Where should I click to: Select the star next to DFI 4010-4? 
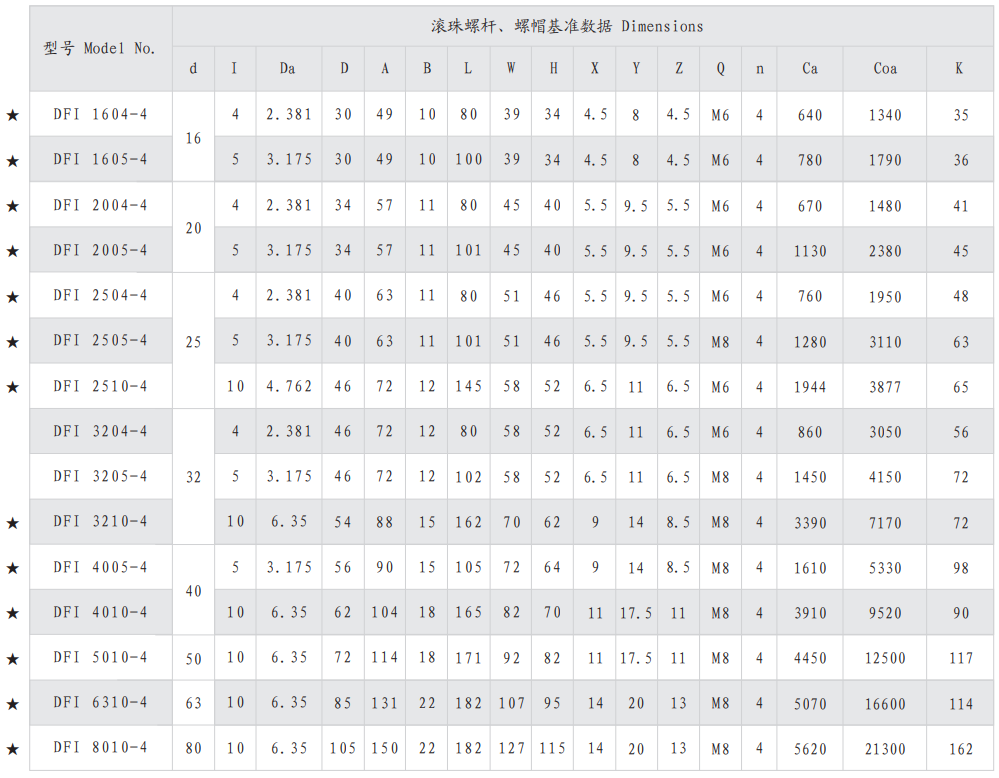coord(13,613)
